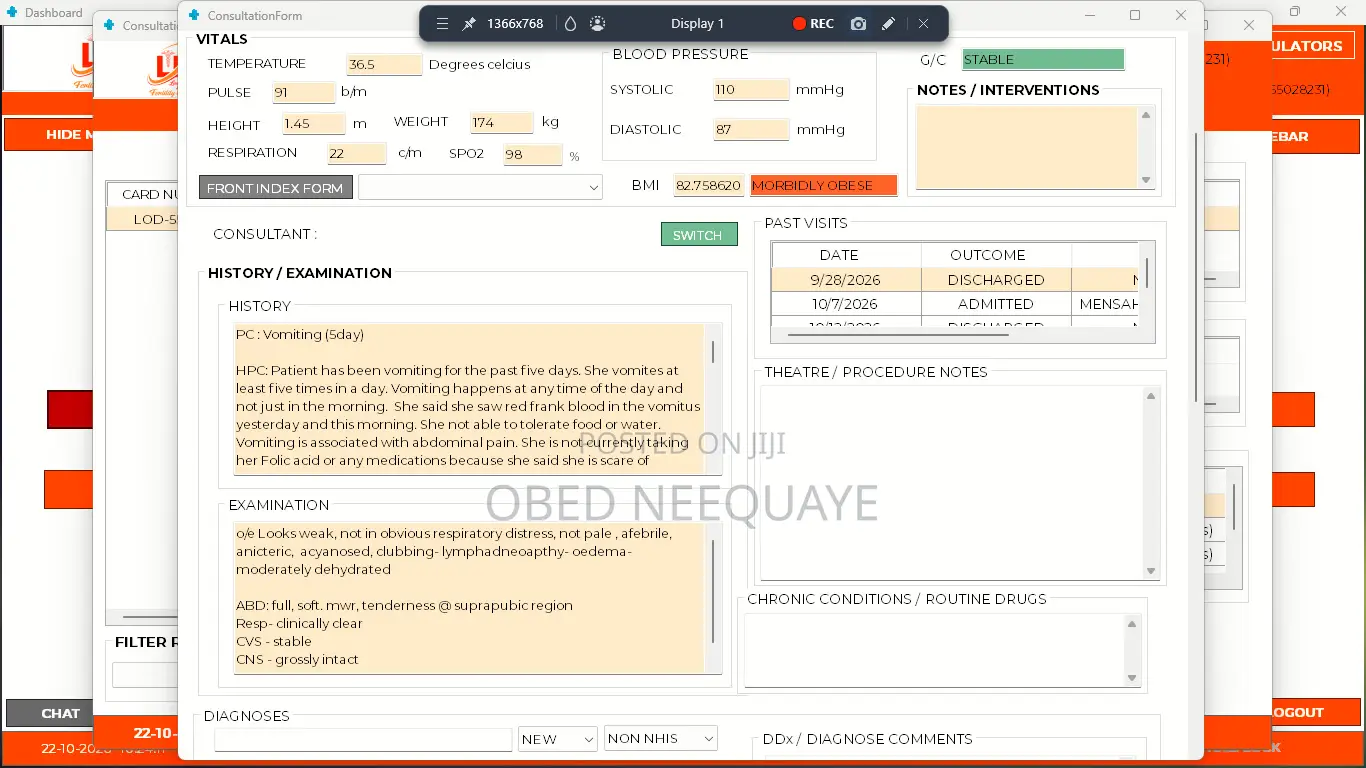The height and width of the screenshot is (768, 1366).
Task: Click the PULSE field showing 91
Action: tap(303, 93)
